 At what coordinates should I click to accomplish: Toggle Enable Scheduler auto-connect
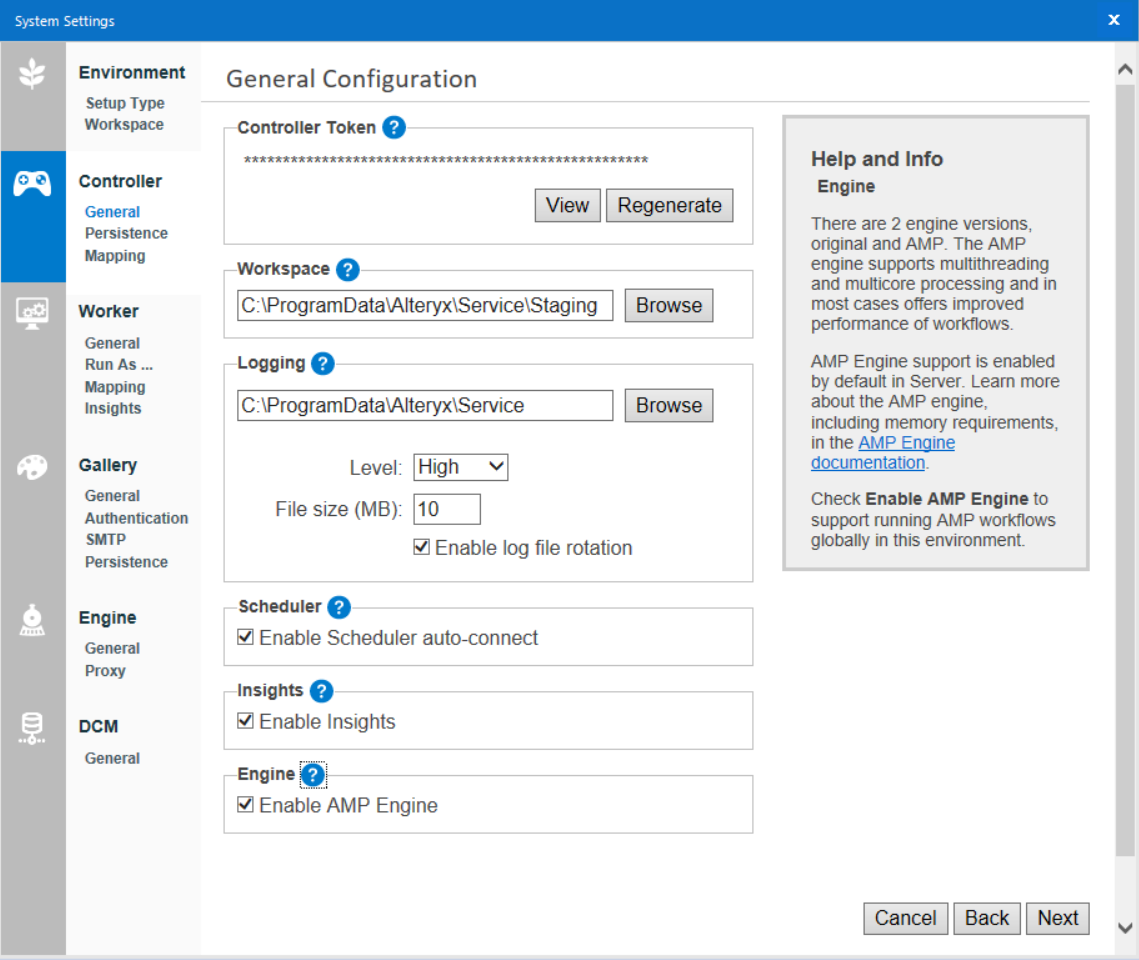[245, 637]
